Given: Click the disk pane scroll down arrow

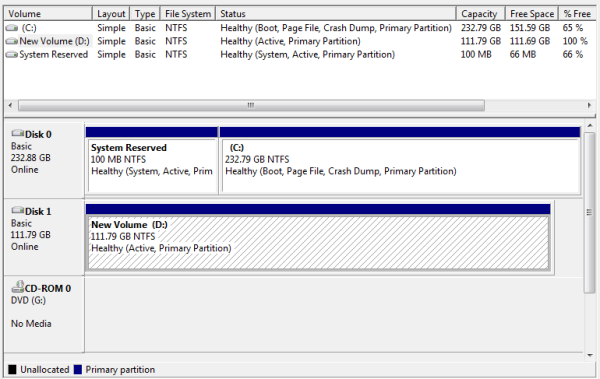Looking at the screenshot, I should 590,355.
